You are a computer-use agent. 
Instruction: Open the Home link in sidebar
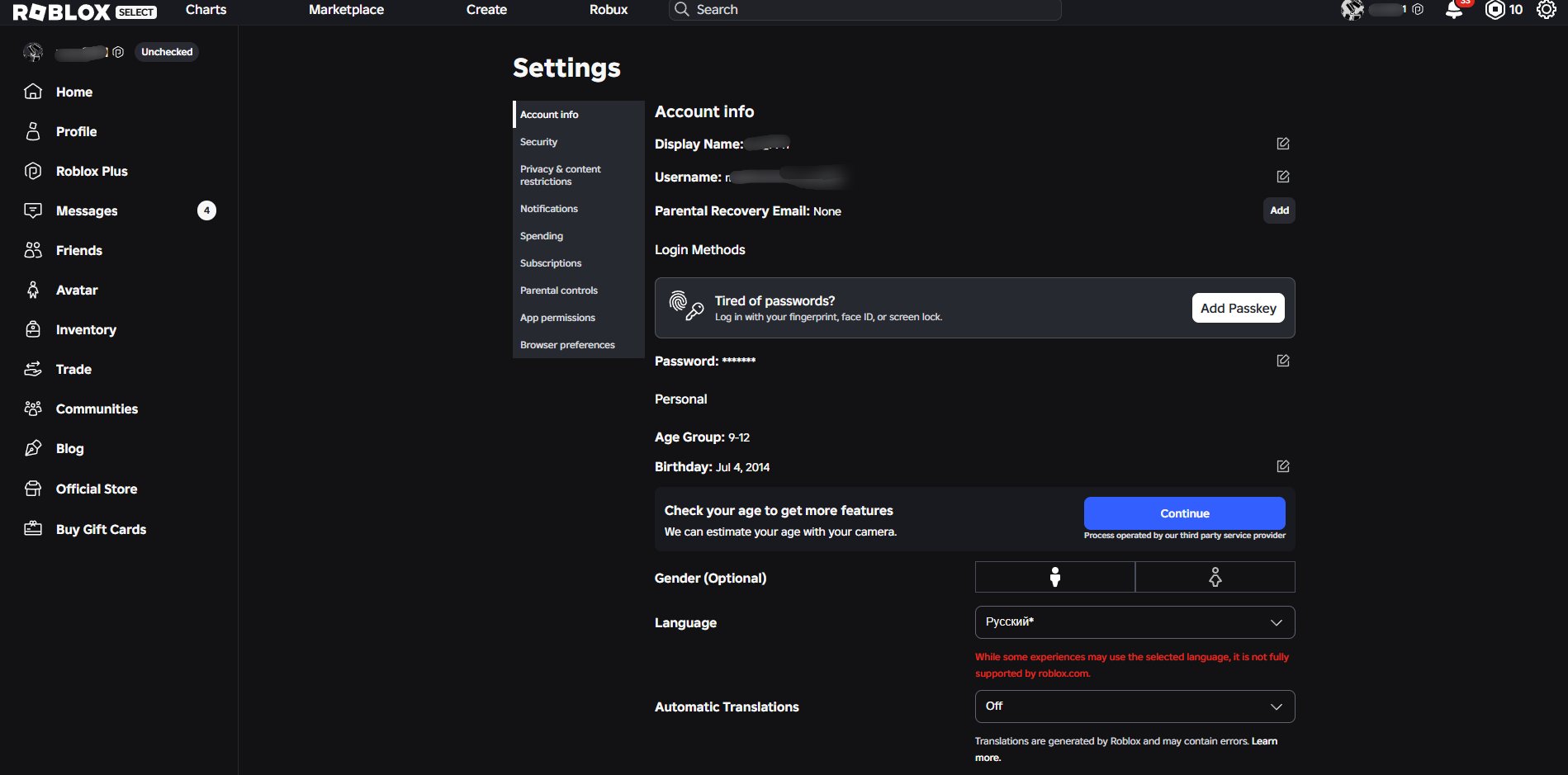click(x=74, y=92)
